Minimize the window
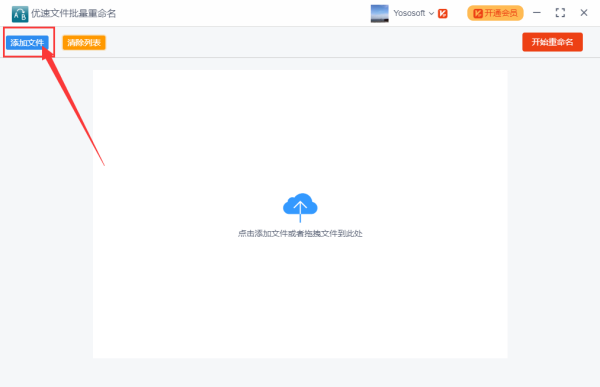 click(537, 13)
